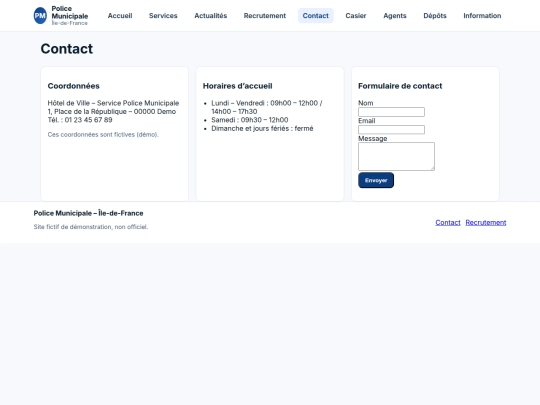
Task: Submit form with Envoyer button
Action: coord(376,180)
